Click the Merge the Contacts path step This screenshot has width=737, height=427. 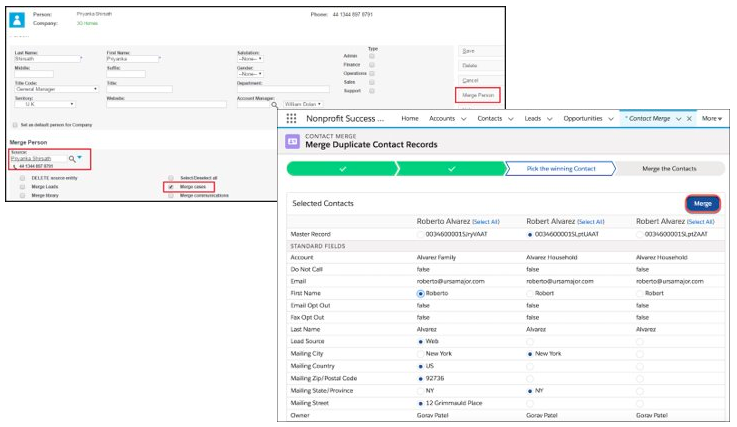[669, 168]
